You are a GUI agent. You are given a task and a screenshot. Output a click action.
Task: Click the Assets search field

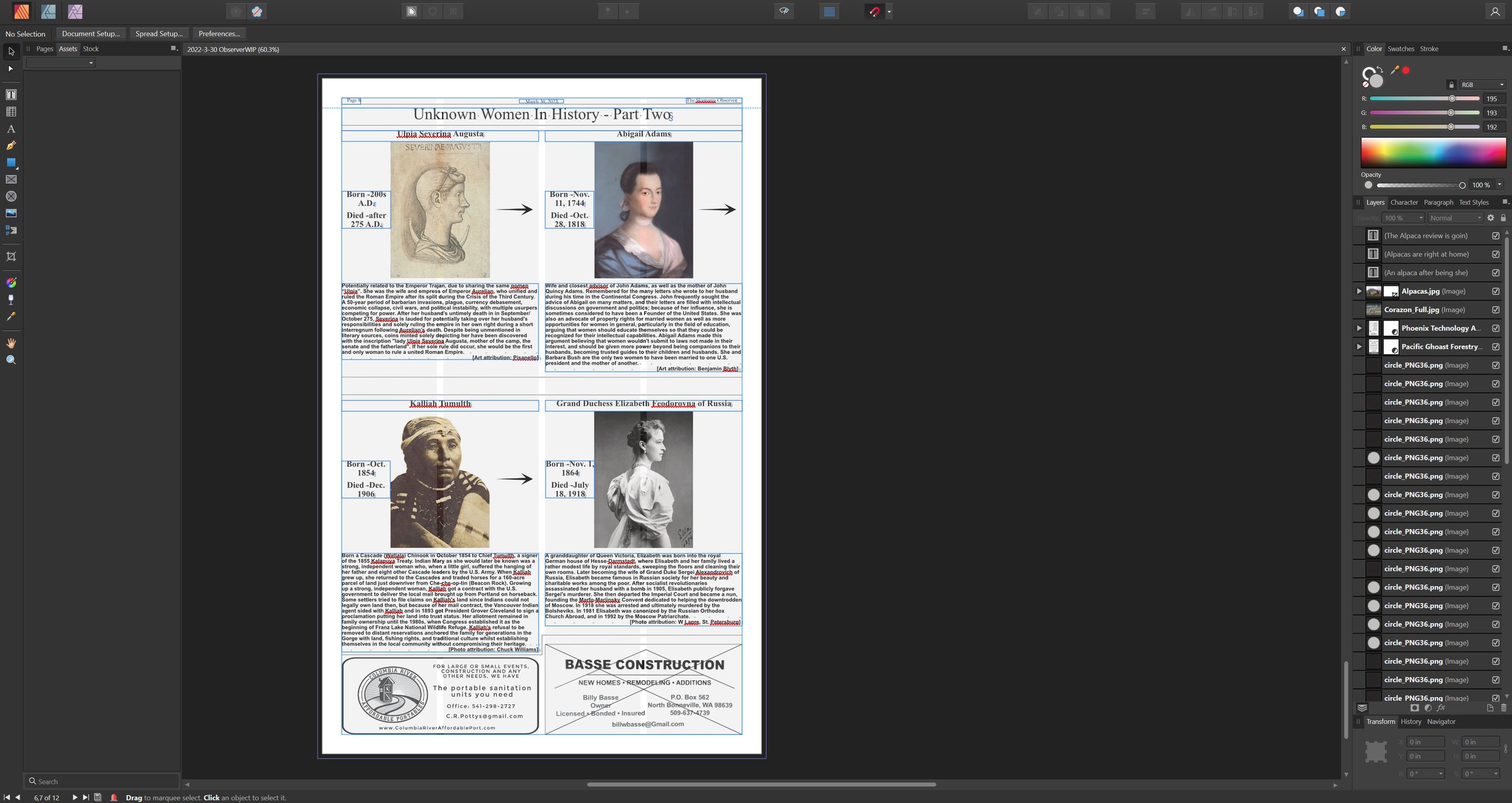click(x=102, y=781)
